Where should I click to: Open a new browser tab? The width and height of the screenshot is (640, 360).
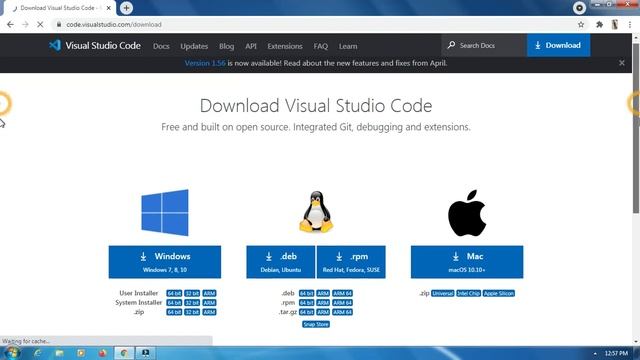click(x=127, y=8)
